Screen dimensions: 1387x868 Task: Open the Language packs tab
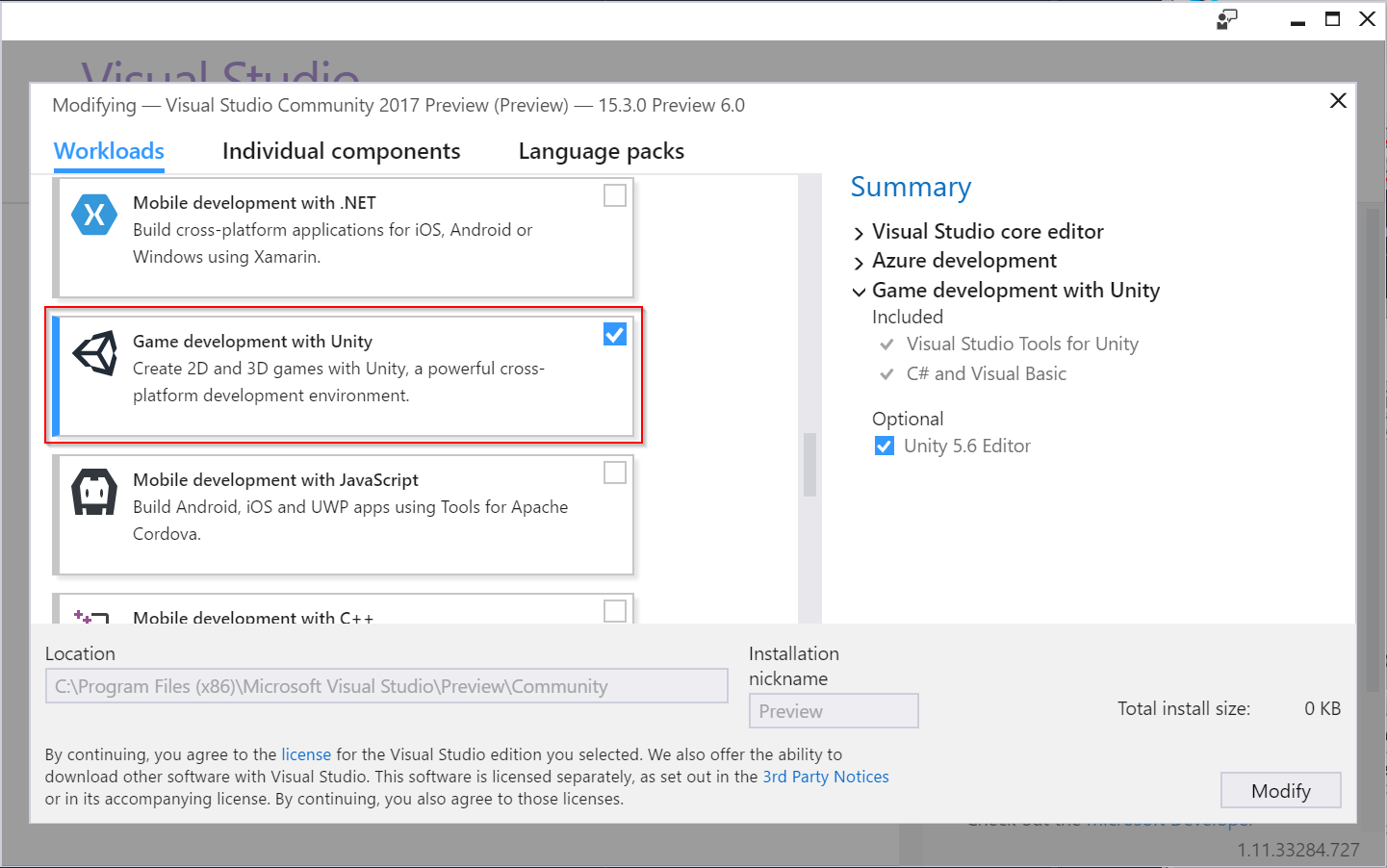click(x=601, y=151)
